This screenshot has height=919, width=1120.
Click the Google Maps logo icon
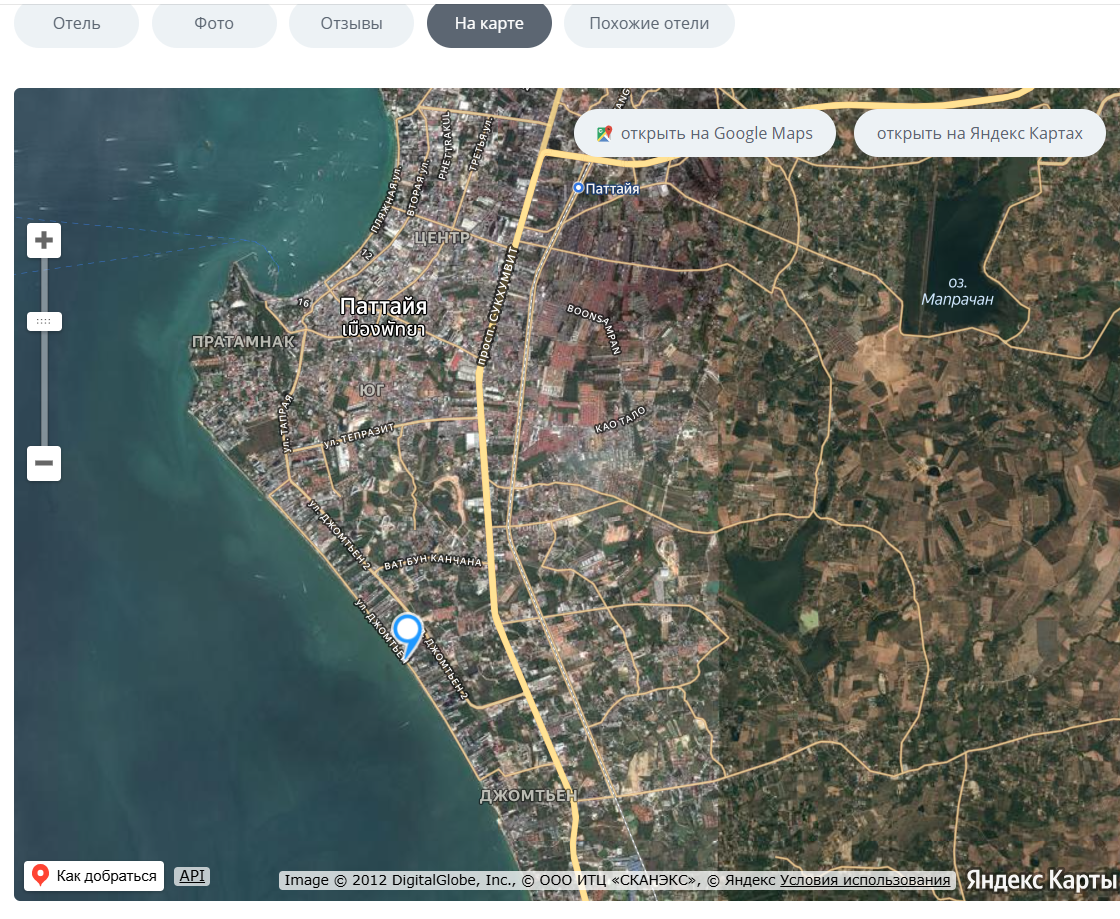[x=604, y=134]
